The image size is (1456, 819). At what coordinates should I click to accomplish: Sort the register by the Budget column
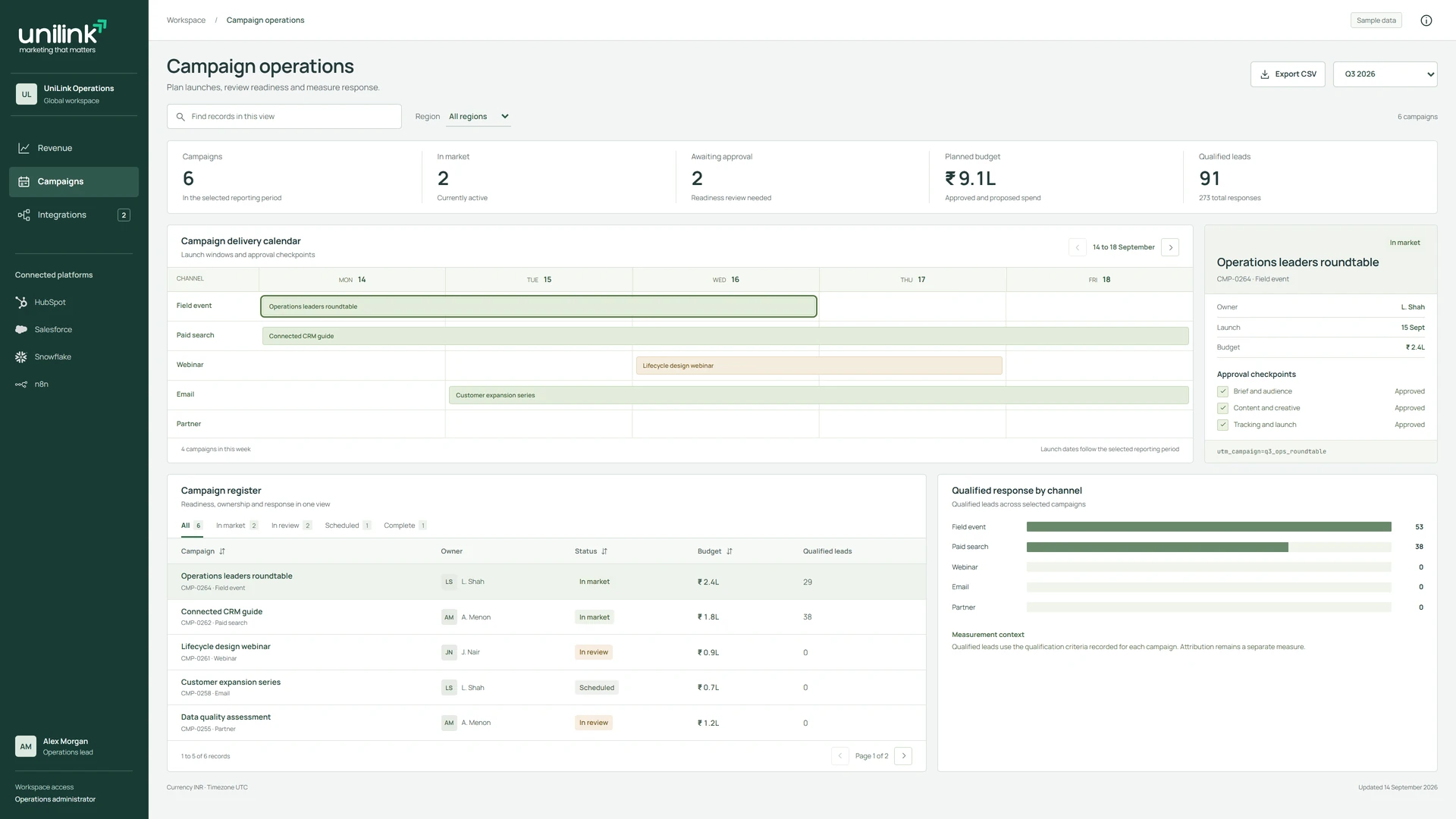(x=715, y=551)
